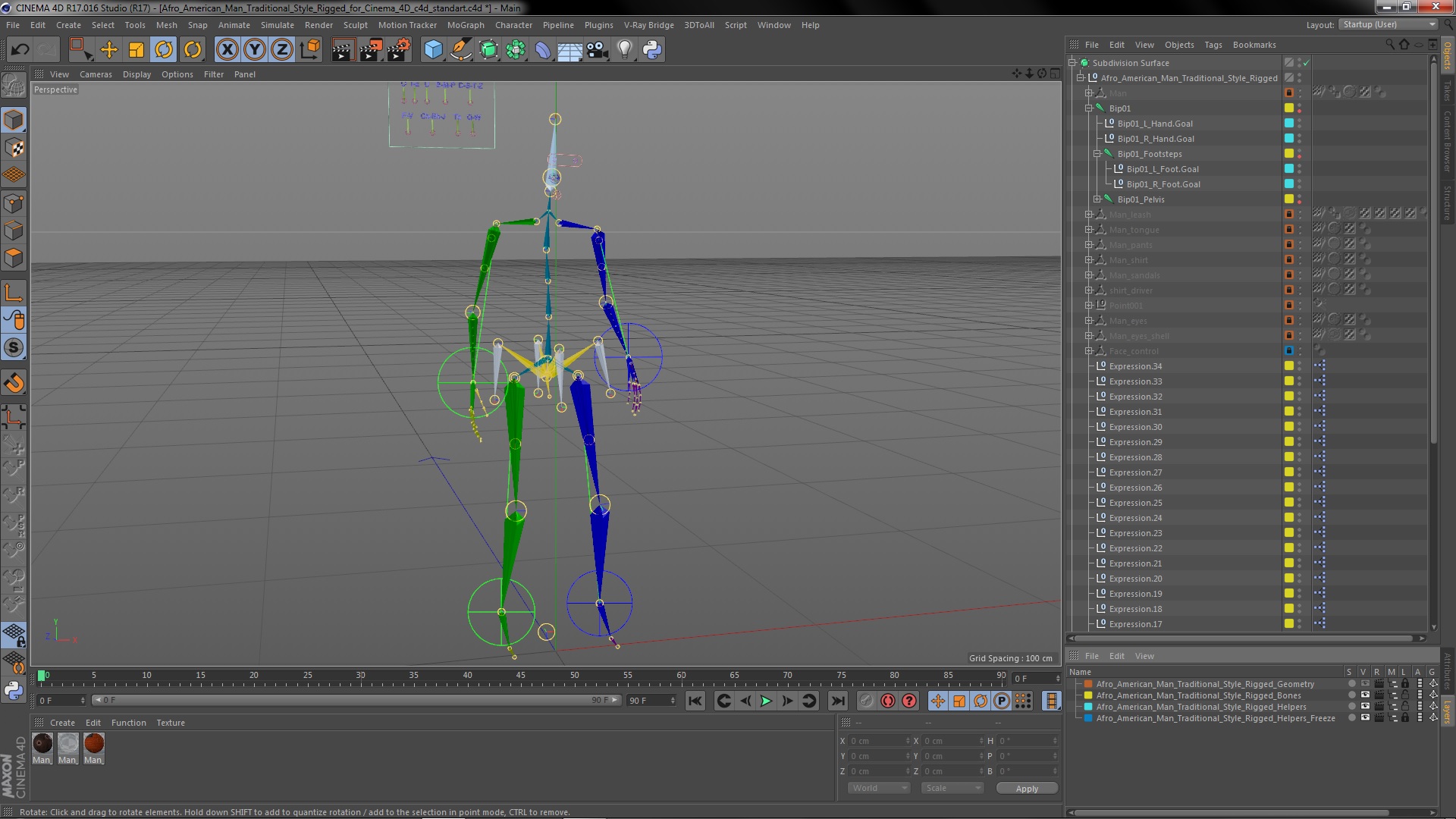The width and height of the screenshot is (1456, 819).
Task: Click the Record Active Objects button
Action: [x=867, y=701]
